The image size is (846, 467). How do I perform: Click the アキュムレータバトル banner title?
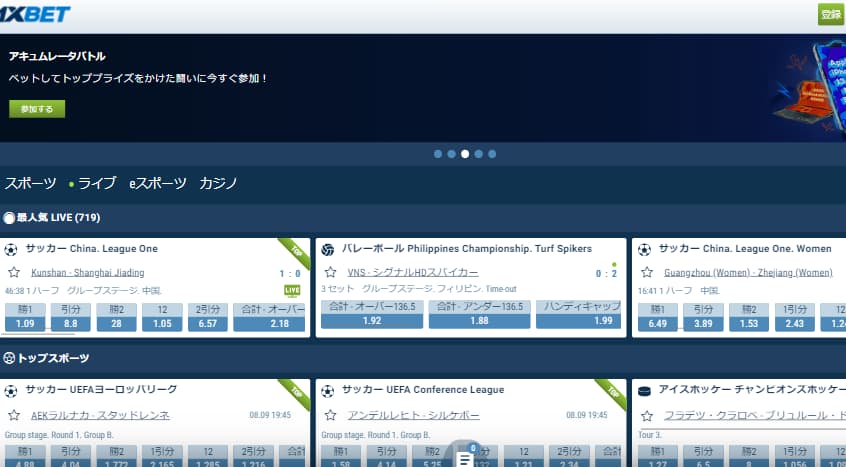pos(57,56)
